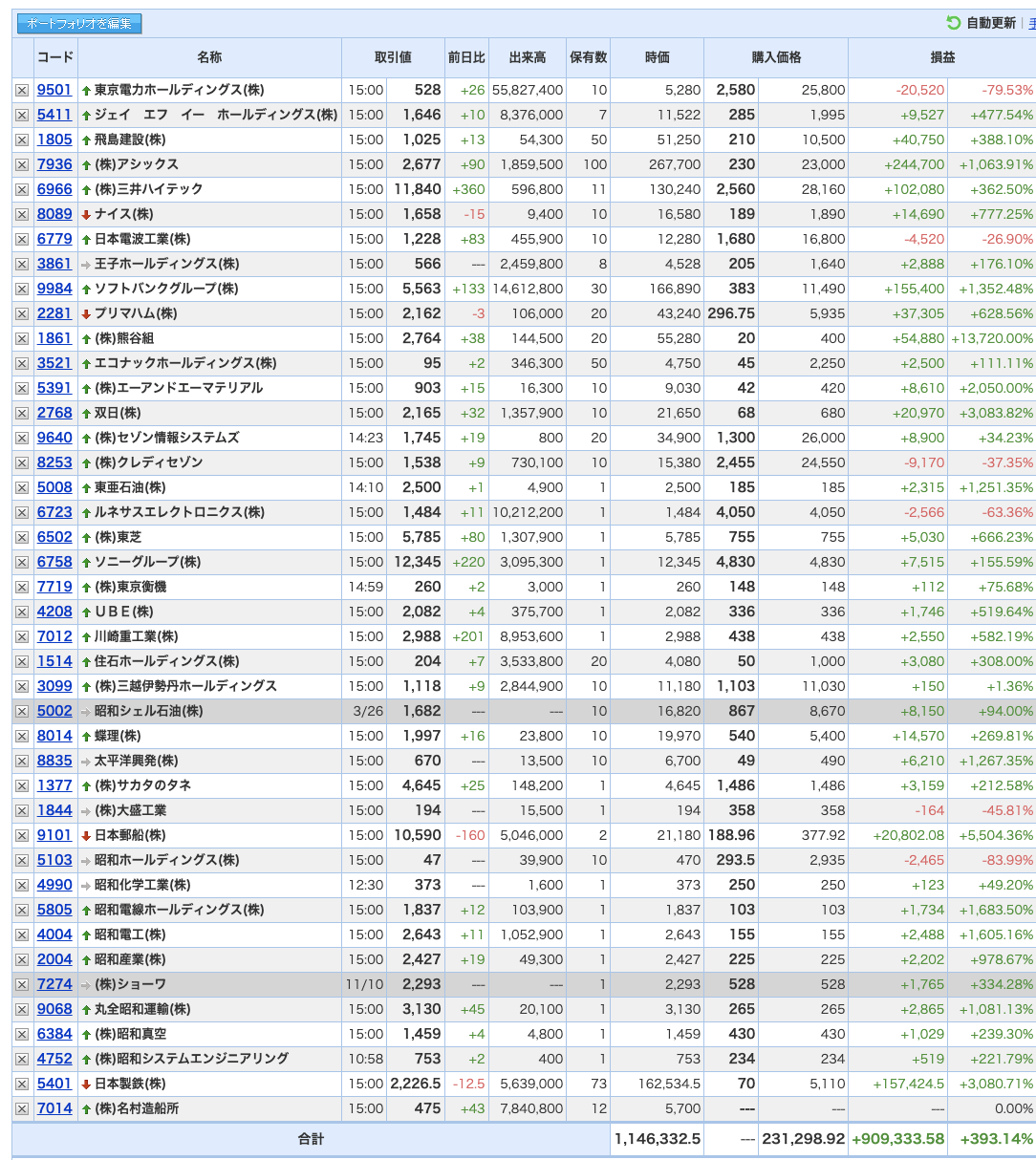Remove code 7936 アシックス via X icon
1036x1160 pixels.
coord(22,165)
